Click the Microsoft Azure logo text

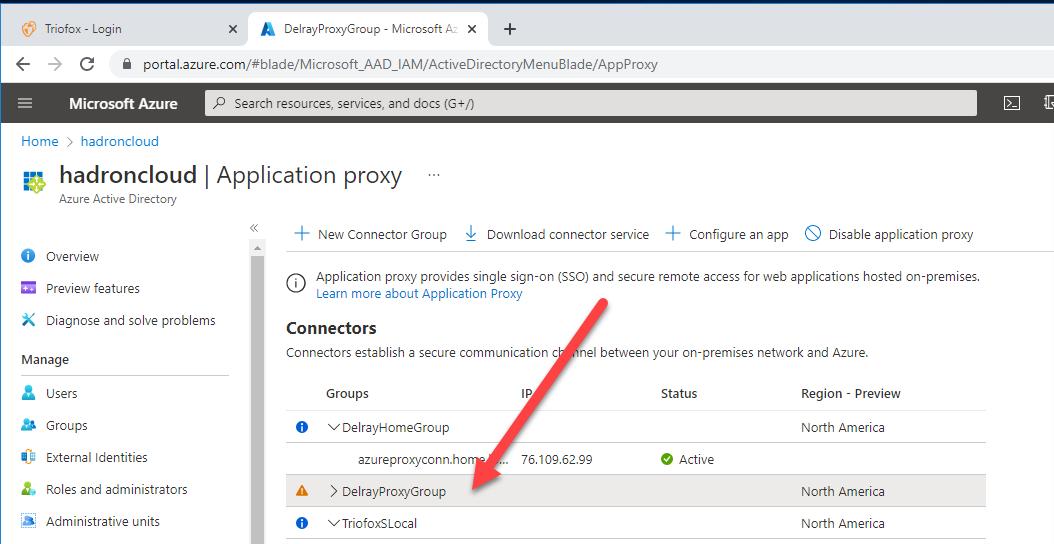pyautogui.click(x=123, y=104)
